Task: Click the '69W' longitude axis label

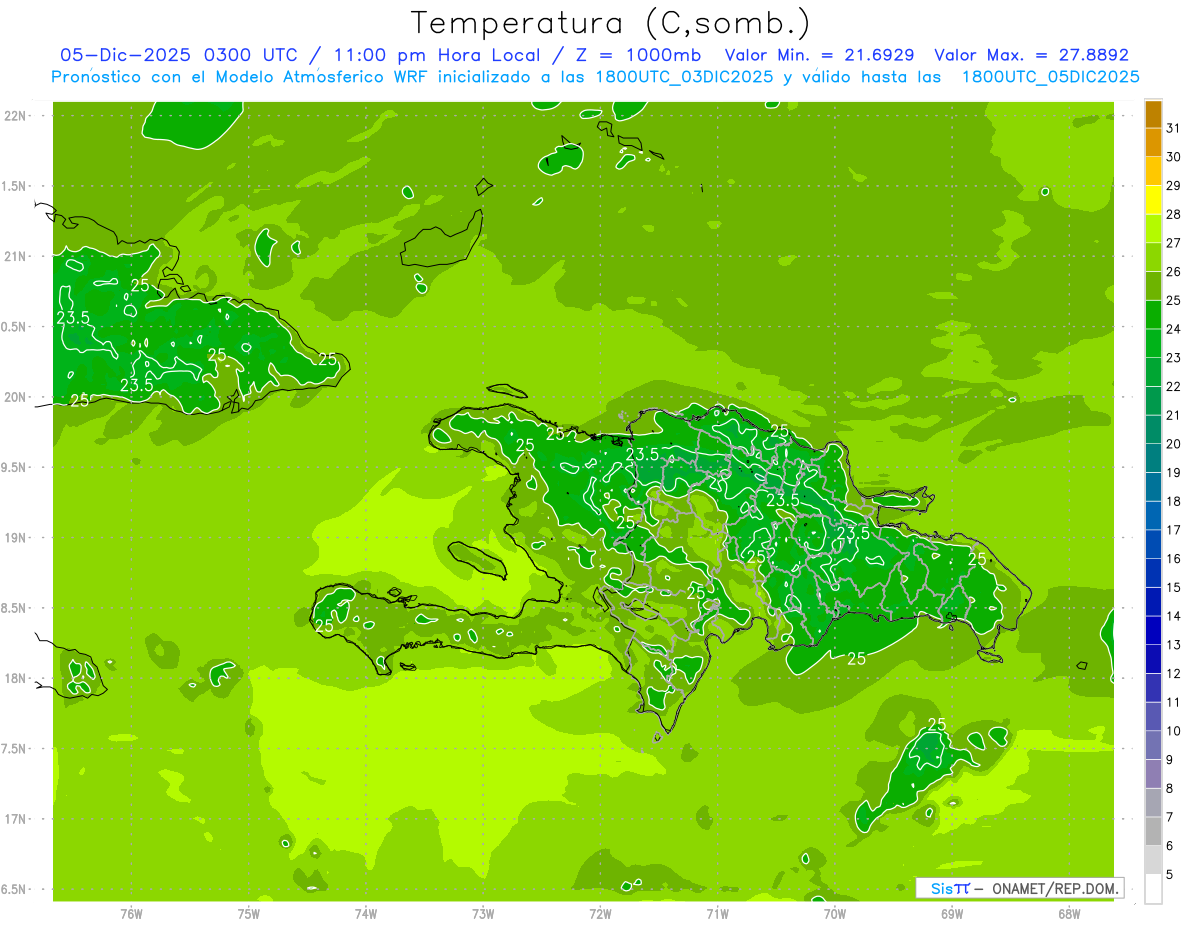Action: 952,913
